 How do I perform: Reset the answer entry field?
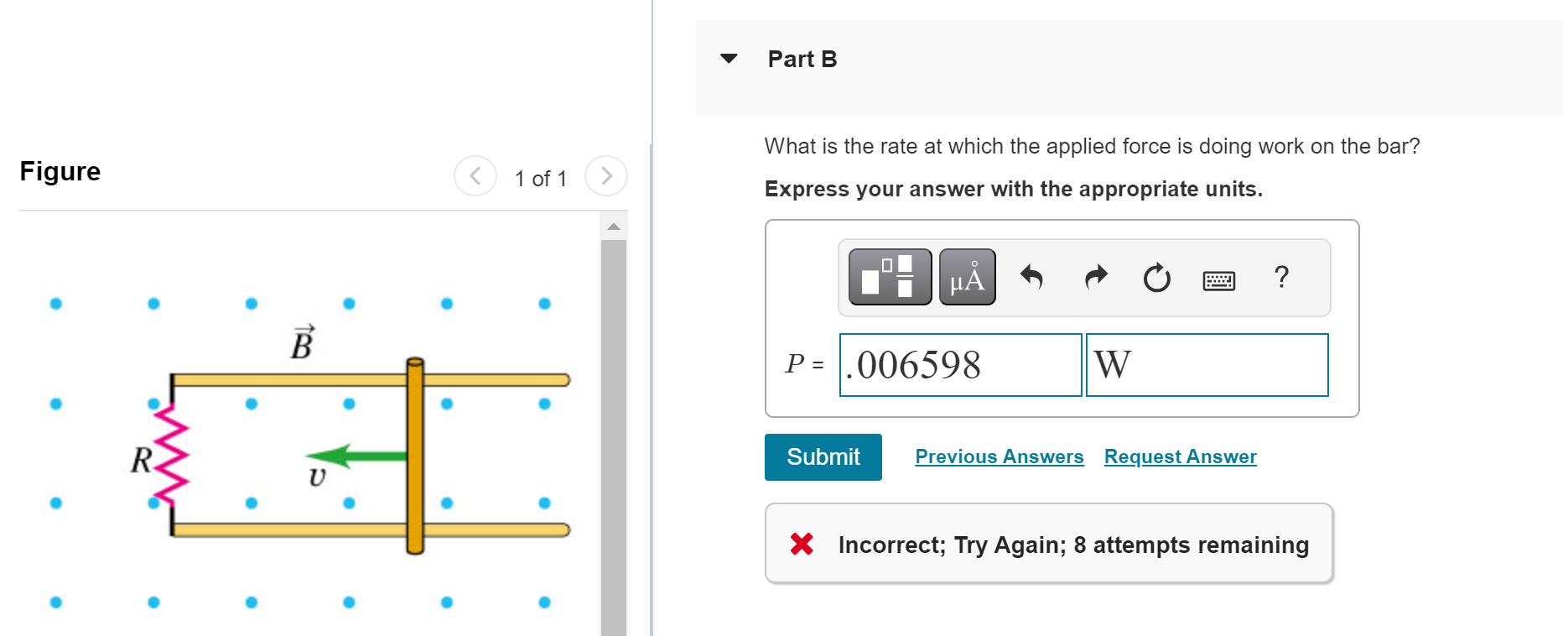[1156, 278]
